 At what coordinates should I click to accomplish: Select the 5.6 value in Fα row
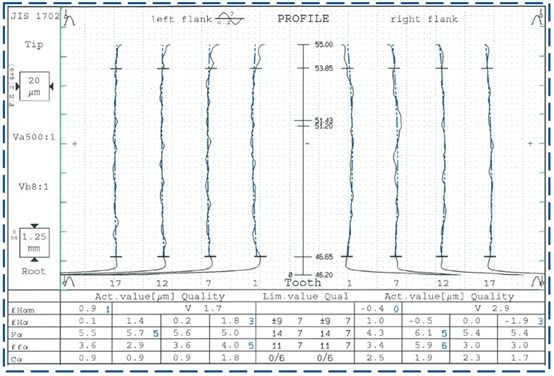pyautogui.click(x=182, y=333)
